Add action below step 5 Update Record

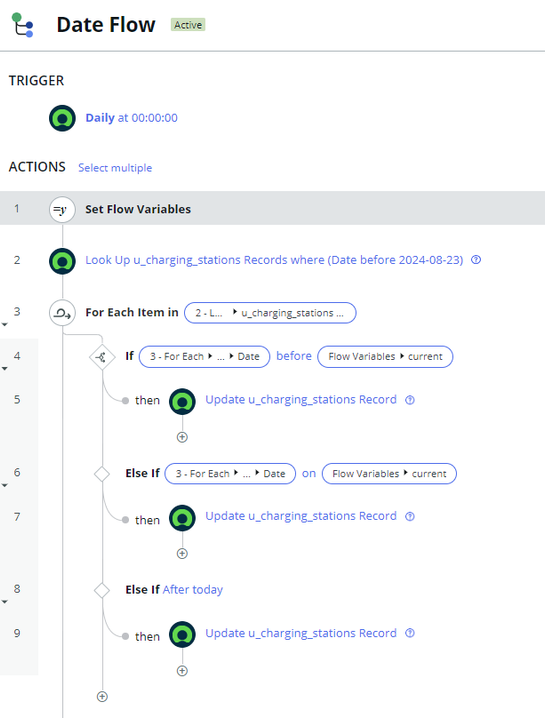click(x=182, y=437)
